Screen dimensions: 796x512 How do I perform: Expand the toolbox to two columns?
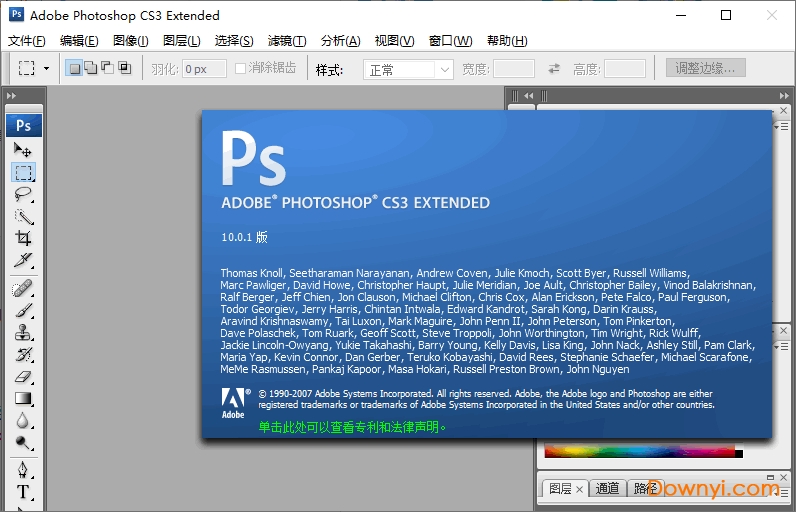[x=11, y=95]
